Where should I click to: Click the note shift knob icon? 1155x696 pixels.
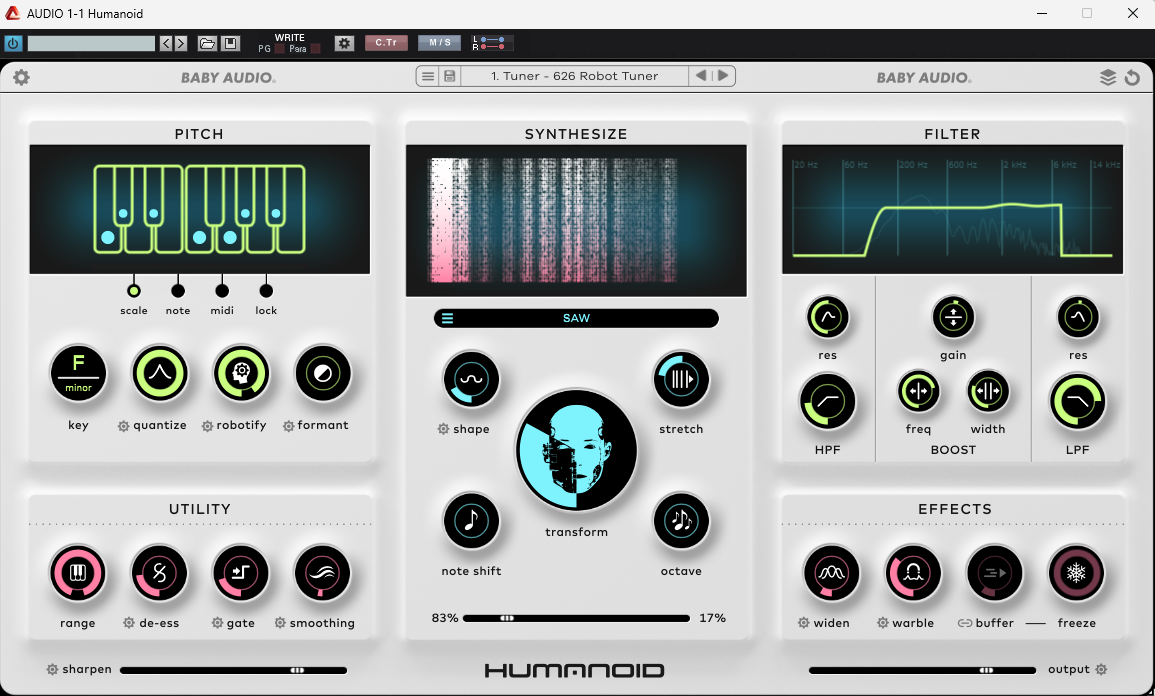pyautogui.click(x=471, y=521)
